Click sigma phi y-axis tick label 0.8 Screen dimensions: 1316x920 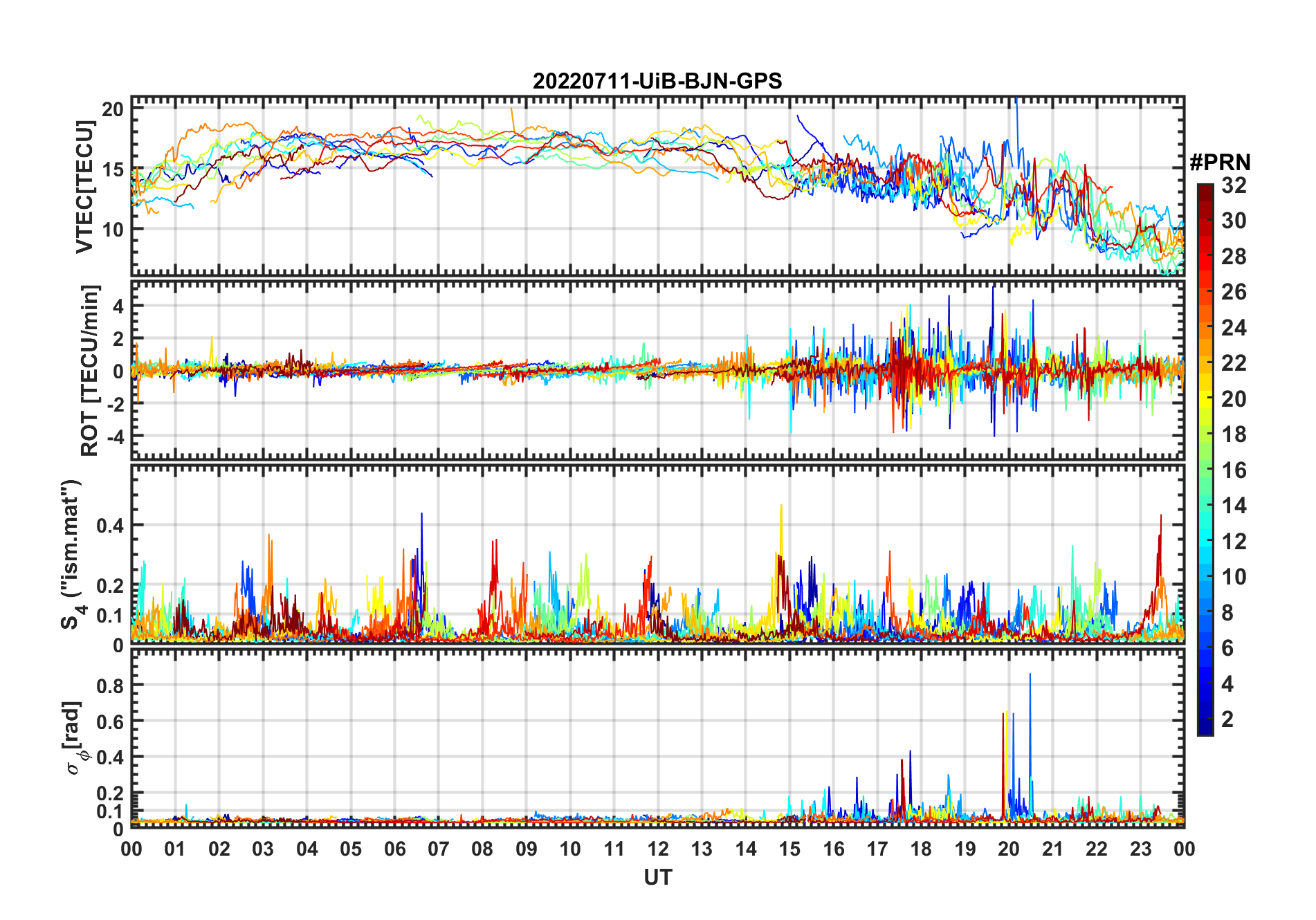coord(110,686)
